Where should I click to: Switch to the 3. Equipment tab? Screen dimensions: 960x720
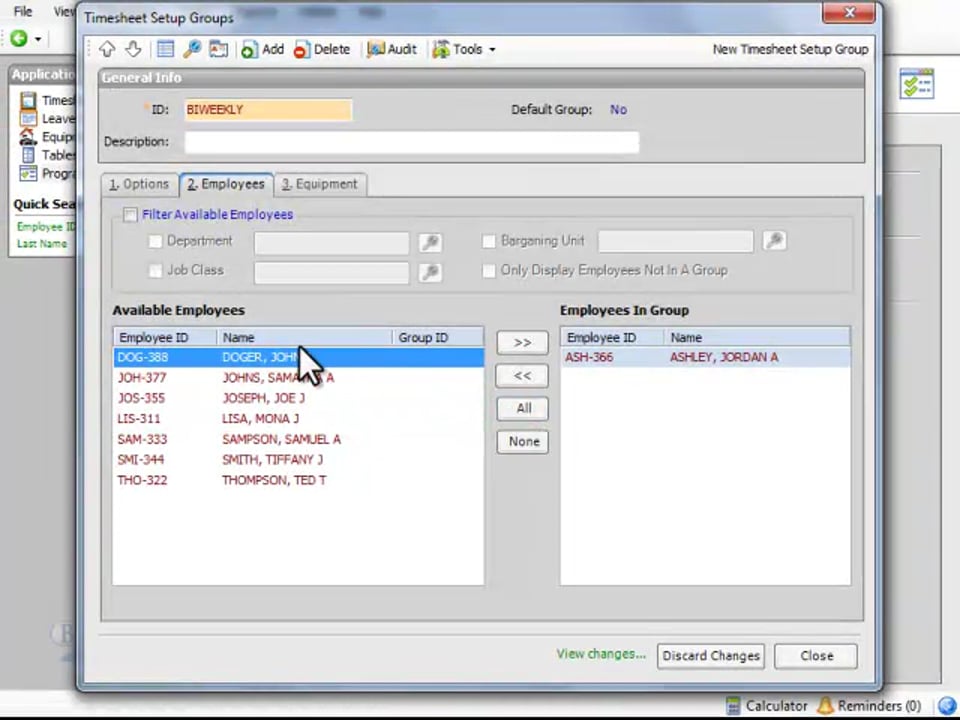320,184
